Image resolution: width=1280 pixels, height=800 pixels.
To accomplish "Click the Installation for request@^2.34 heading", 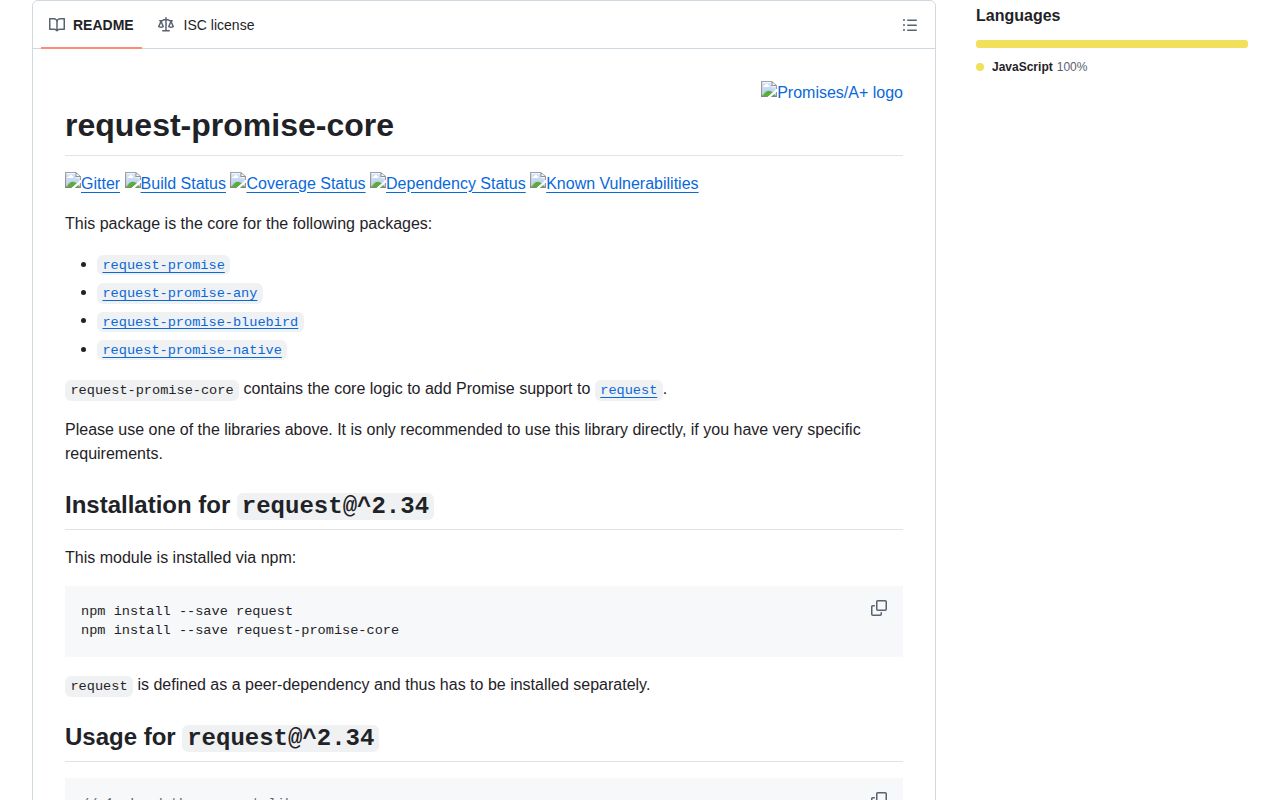I will [x=249, y=505].
